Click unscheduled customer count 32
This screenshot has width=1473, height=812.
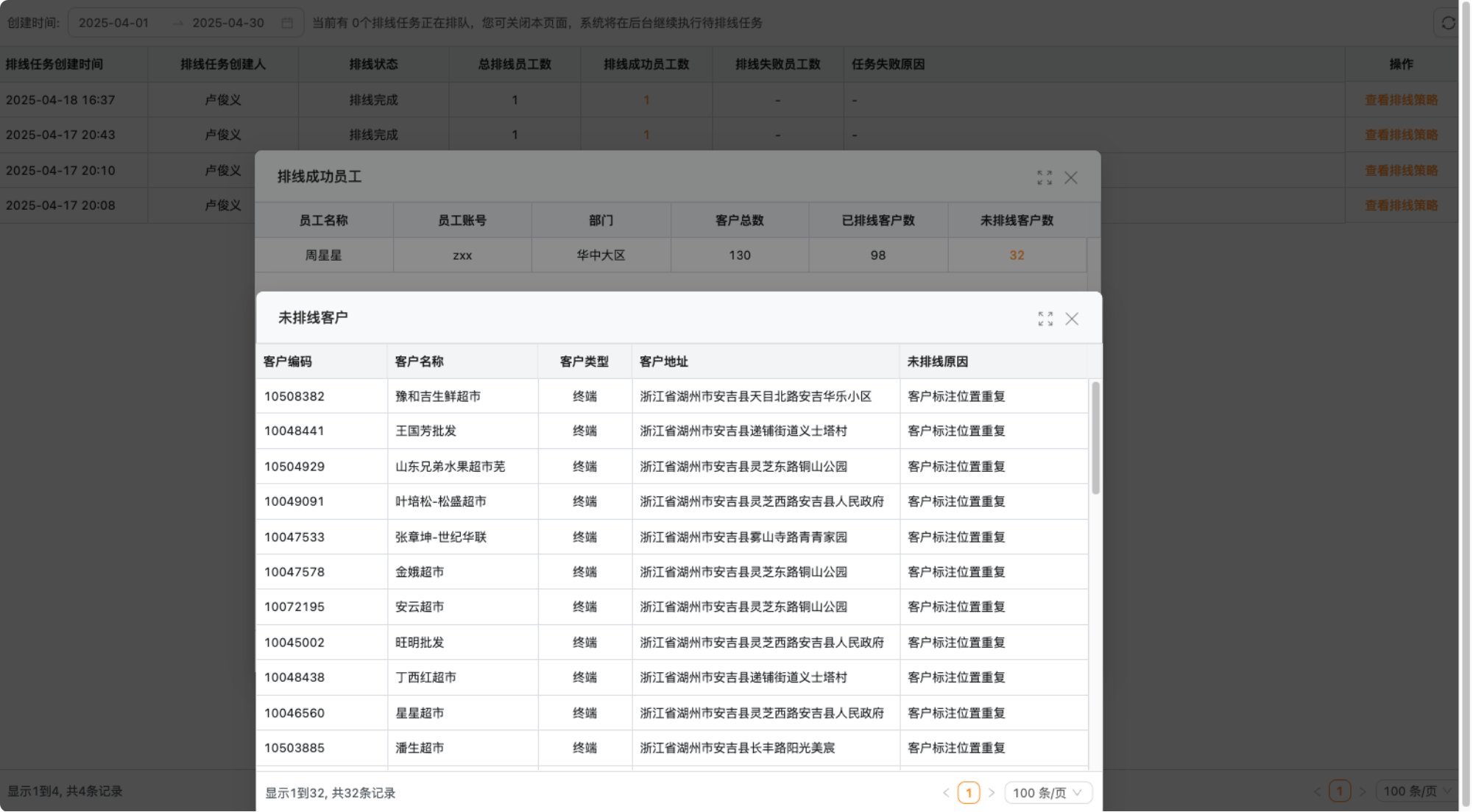point(1017,255)
